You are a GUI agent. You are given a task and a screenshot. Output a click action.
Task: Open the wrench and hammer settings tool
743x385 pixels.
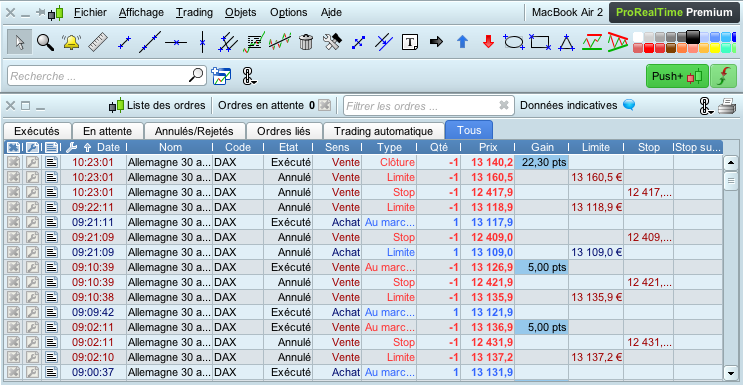332,42
